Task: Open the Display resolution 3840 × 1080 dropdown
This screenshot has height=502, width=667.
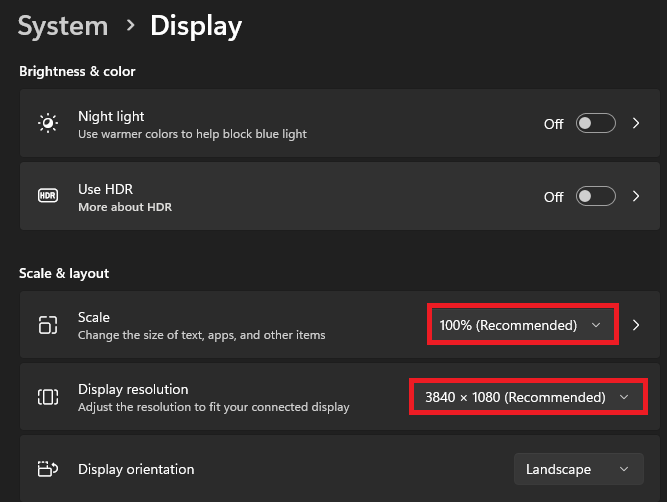Action: click(x=527, y=397)
